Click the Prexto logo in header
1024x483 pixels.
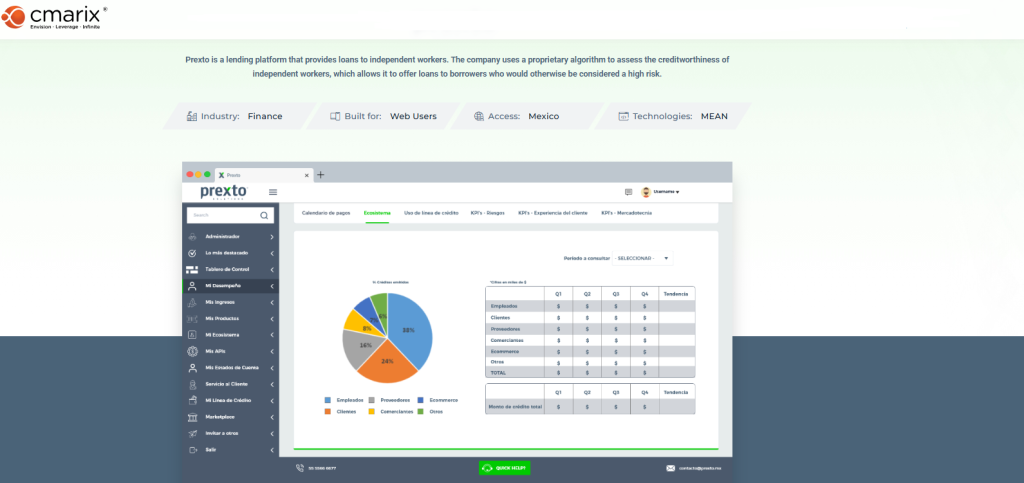(x=224, y=192)
